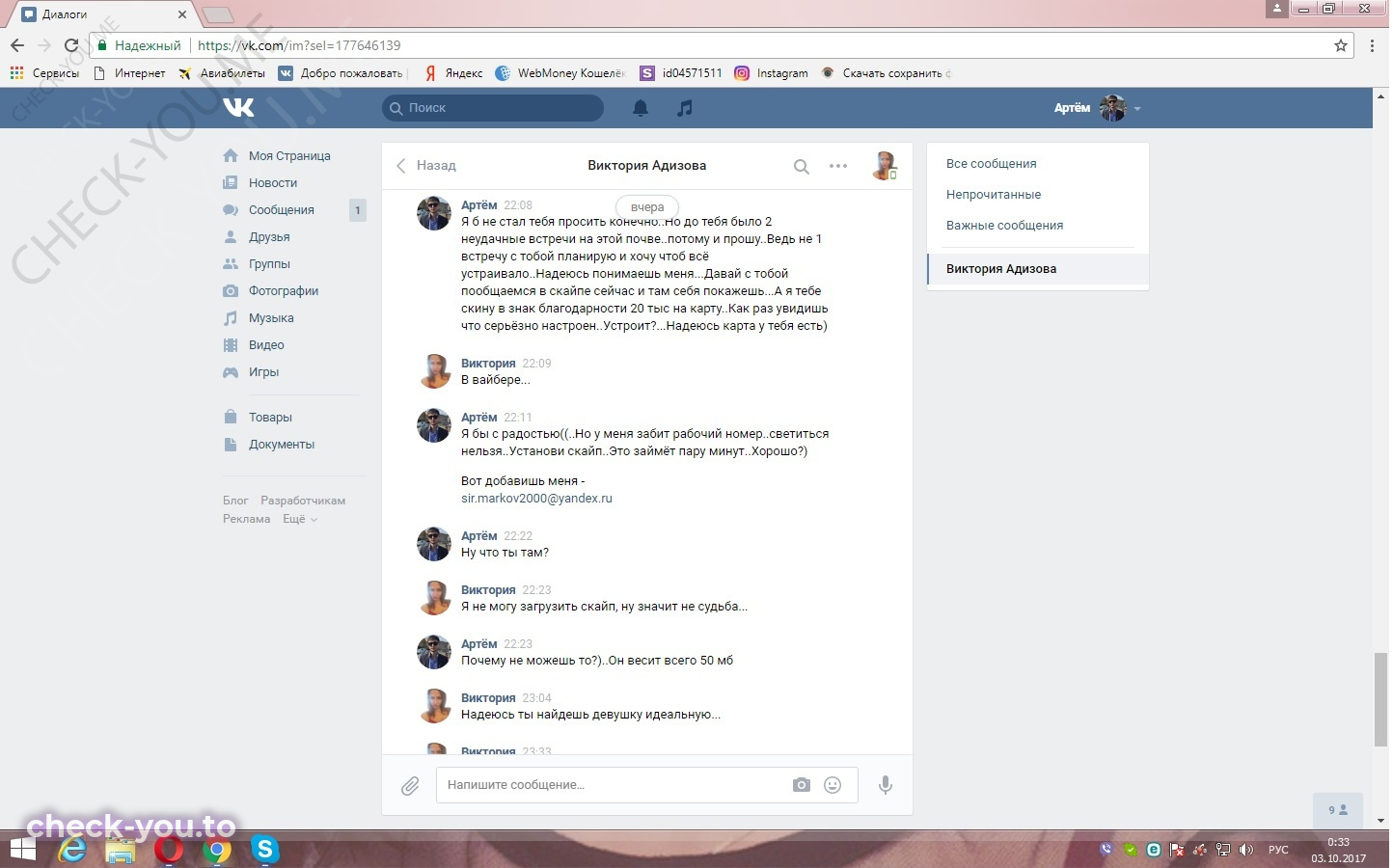The height and width of the screenshot is (868, 1393).
Task: Open the emoji smiley picker
Action: click(833, 785)
